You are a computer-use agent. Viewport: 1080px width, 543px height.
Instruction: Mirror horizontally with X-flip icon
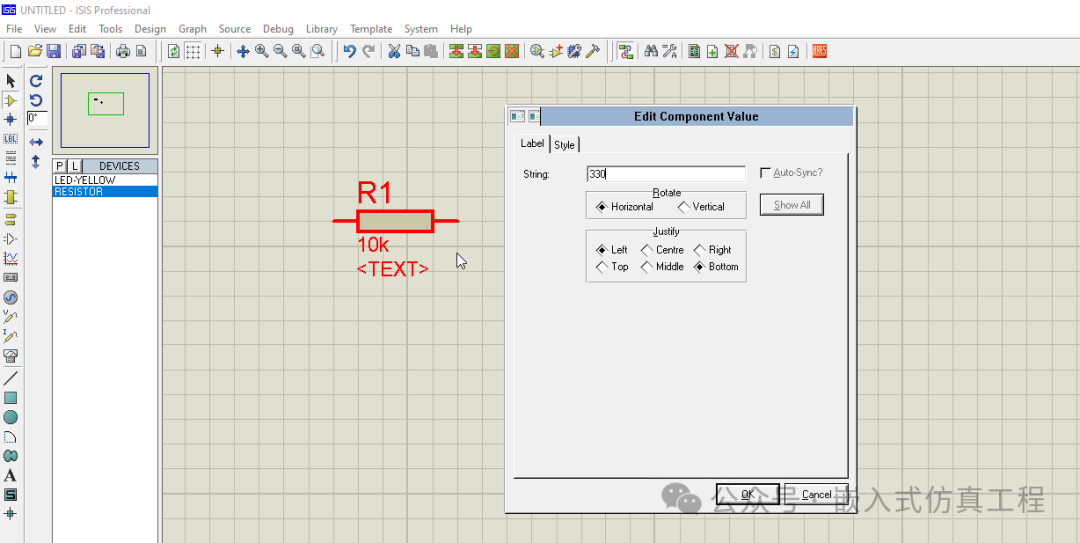(x=37, y=142)
